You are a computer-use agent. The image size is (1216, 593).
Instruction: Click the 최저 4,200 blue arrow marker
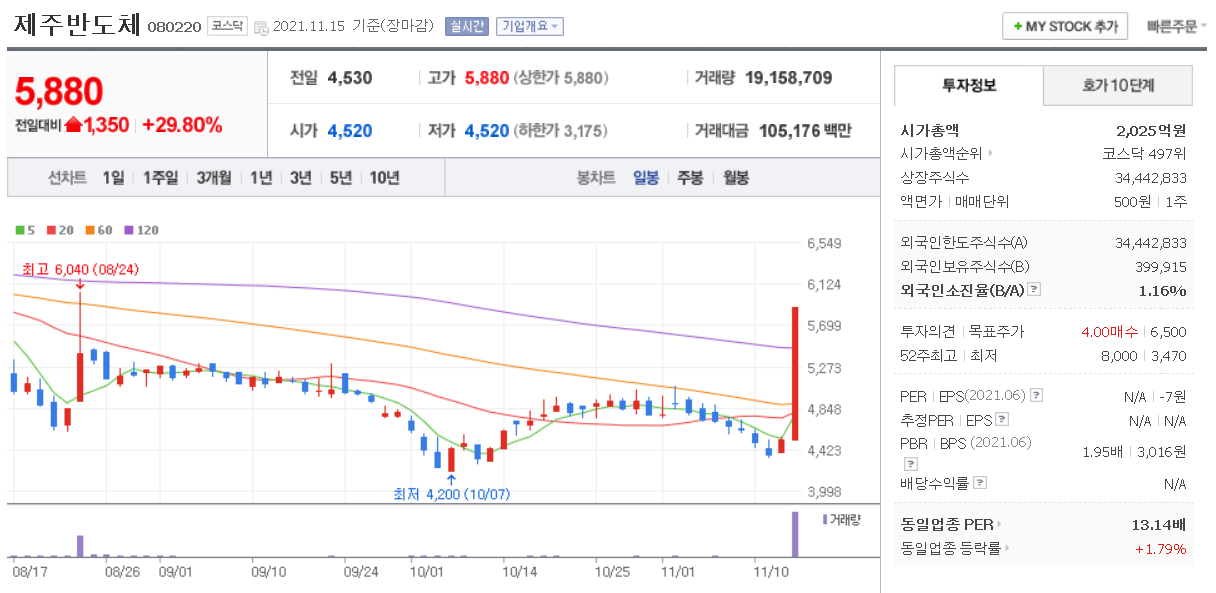click(x=452, y=480)
